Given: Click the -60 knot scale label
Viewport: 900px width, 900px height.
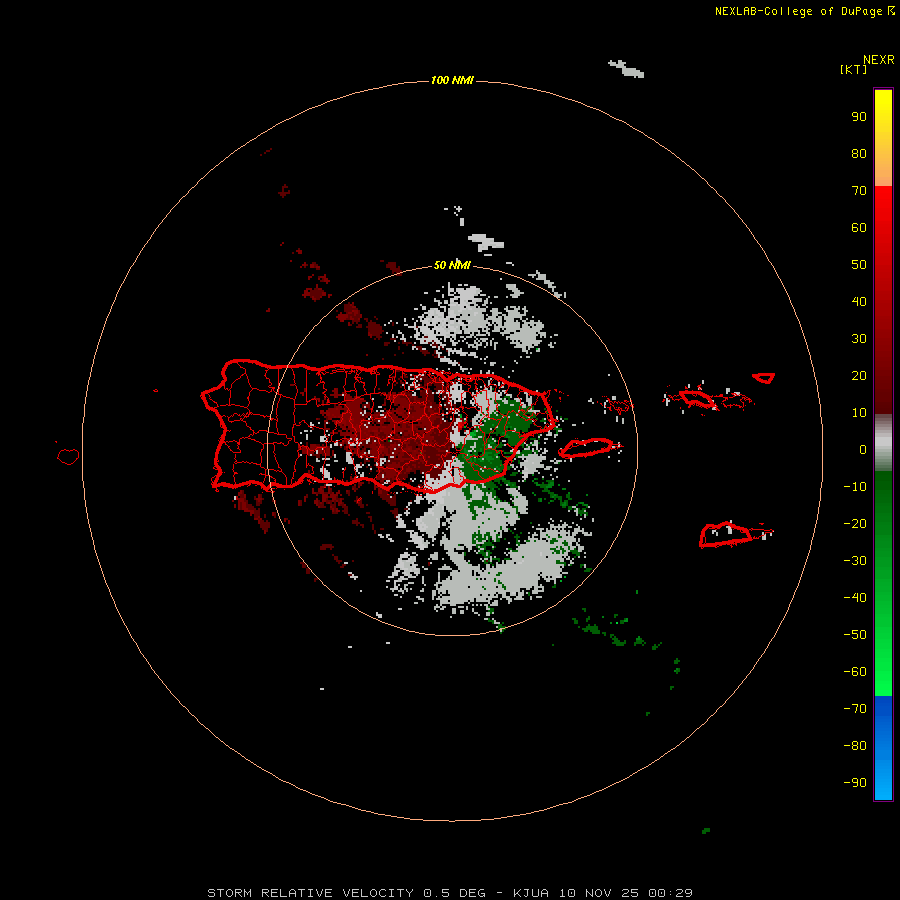Looking at the screenshot, I should (x=855, y=672).
